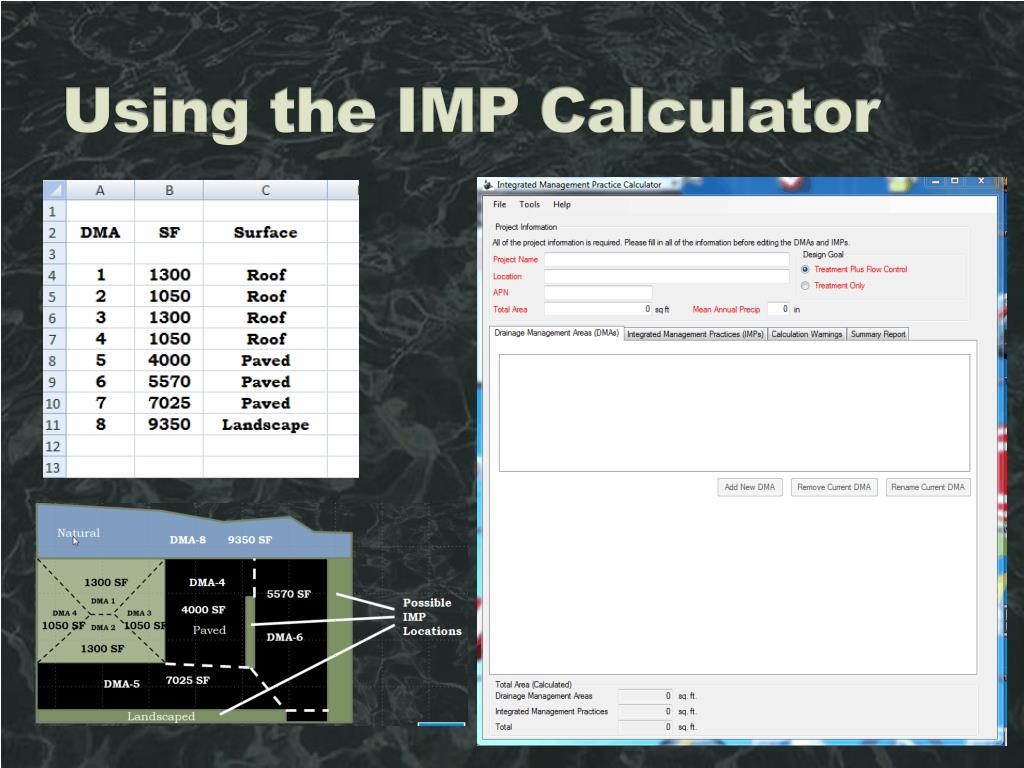Click the Mean Annual Precip field

click(778, 309)
